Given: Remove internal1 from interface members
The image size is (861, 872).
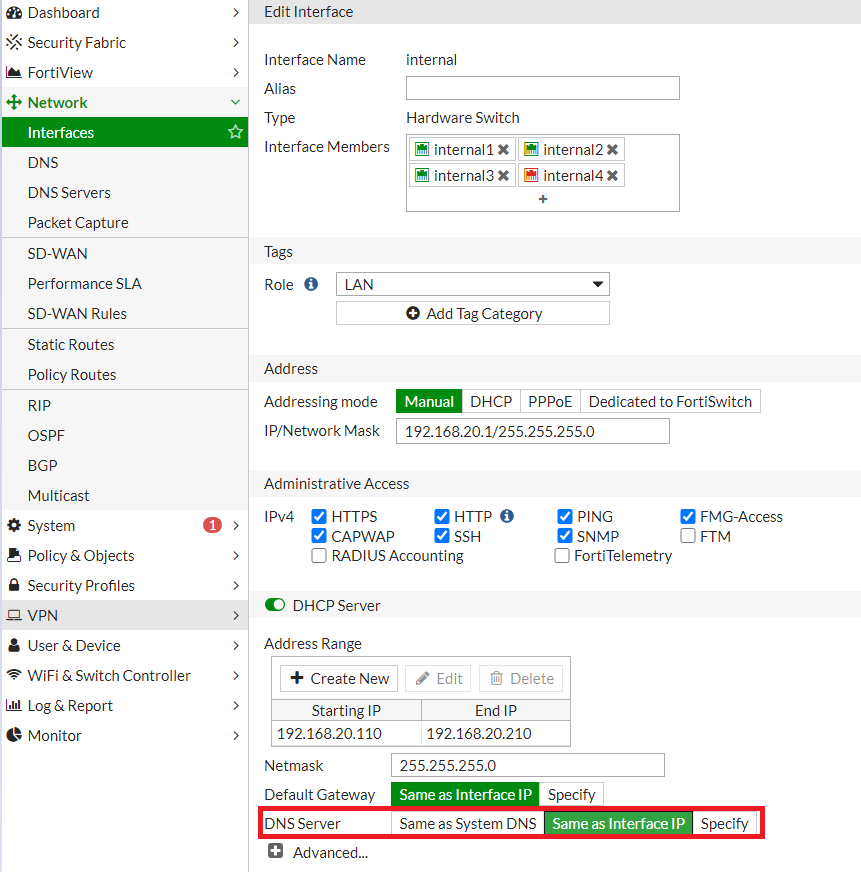Looking at the screenshot, I should [503, 150].
